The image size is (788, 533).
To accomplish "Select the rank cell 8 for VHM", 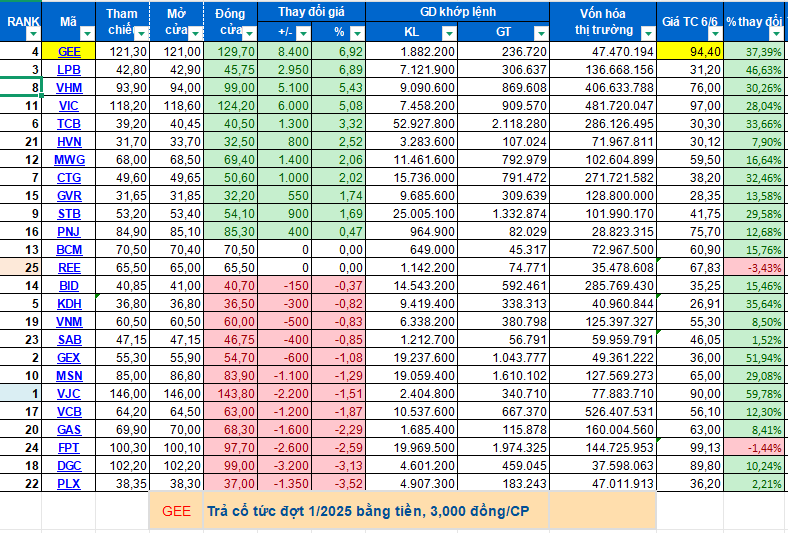I will pos(21,88).
